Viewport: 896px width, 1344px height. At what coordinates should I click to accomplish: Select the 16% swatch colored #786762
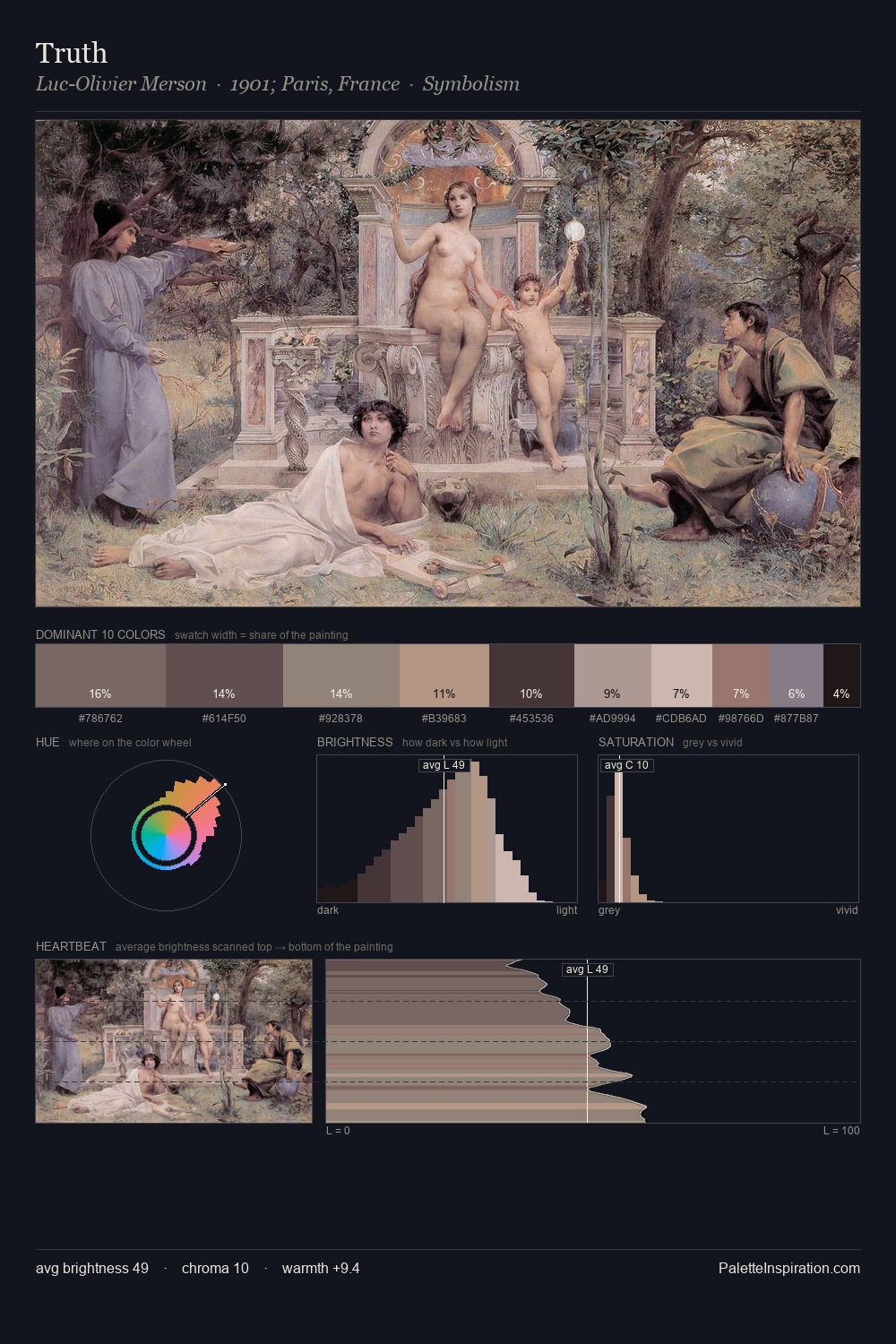pos(100,676)
